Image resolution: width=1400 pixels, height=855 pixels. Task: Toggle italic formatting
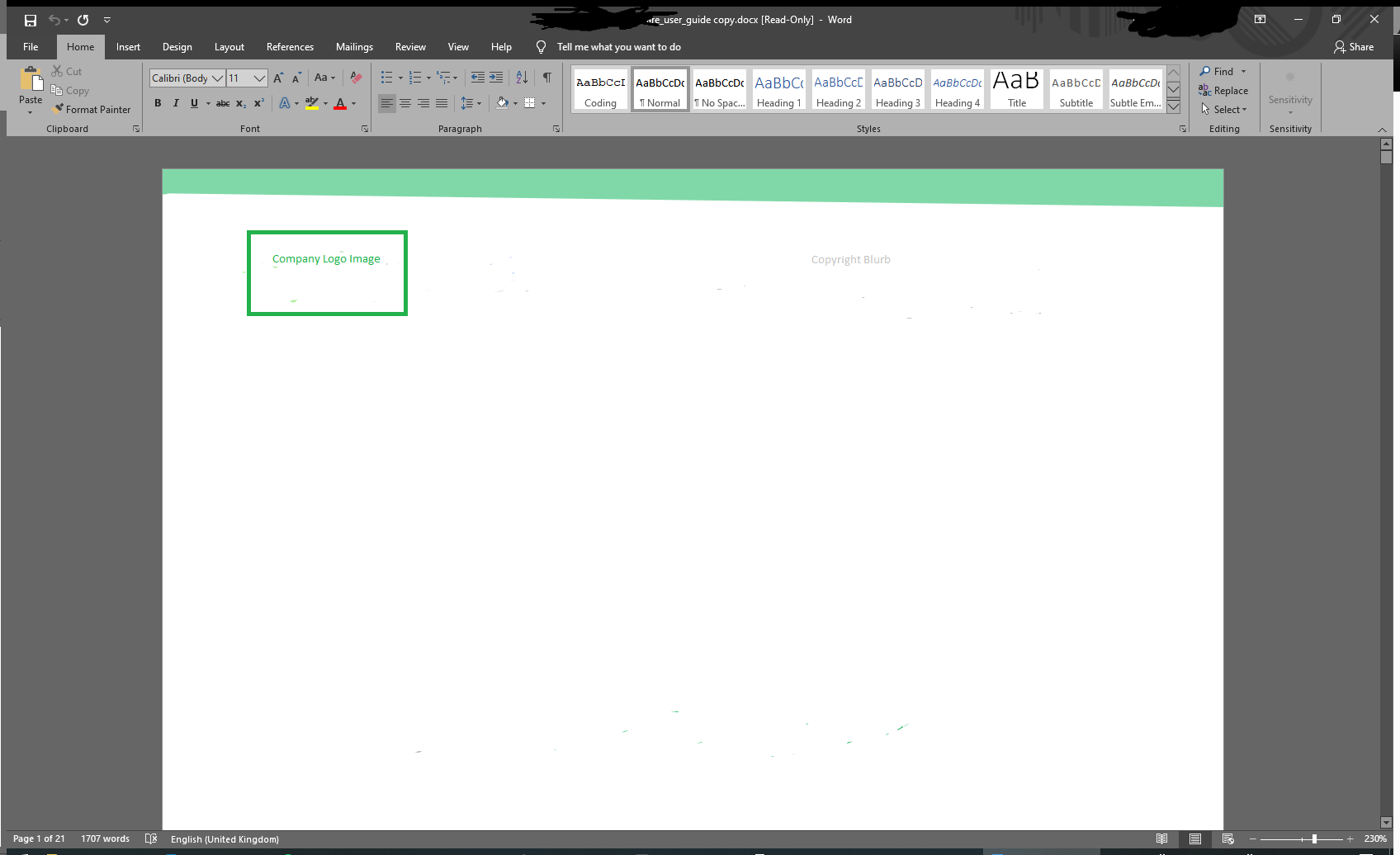pyautogui.click(x=176, y=103)
